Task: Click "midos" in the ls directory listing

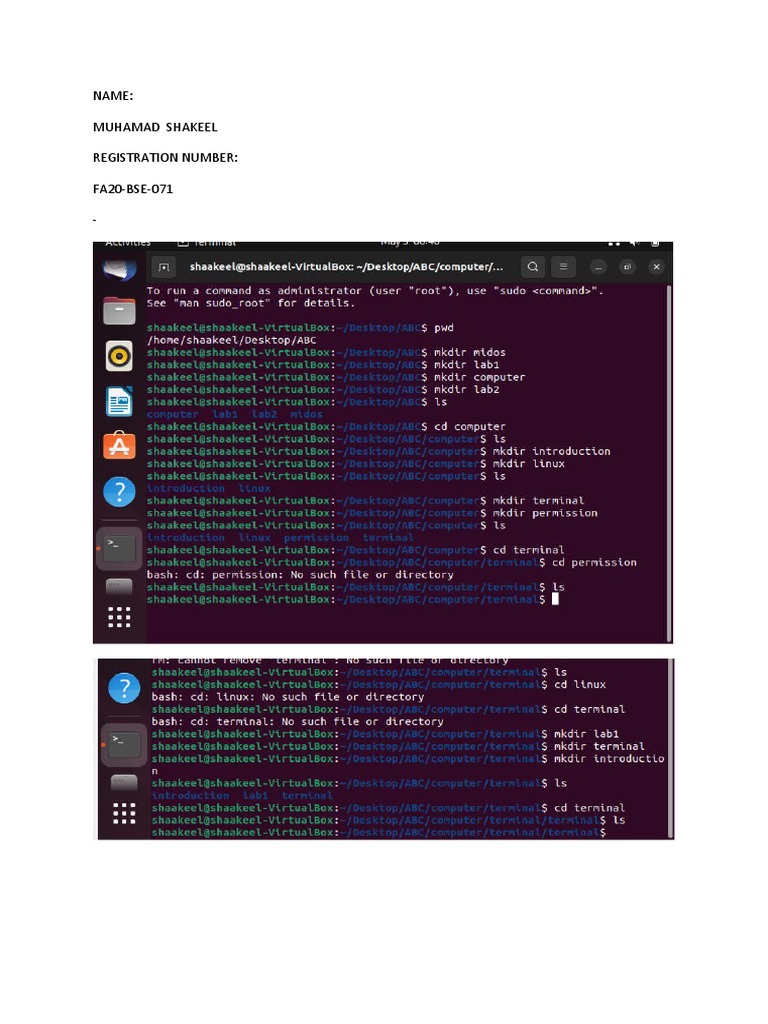Action: pyautogui.click(x=306, y=414)
